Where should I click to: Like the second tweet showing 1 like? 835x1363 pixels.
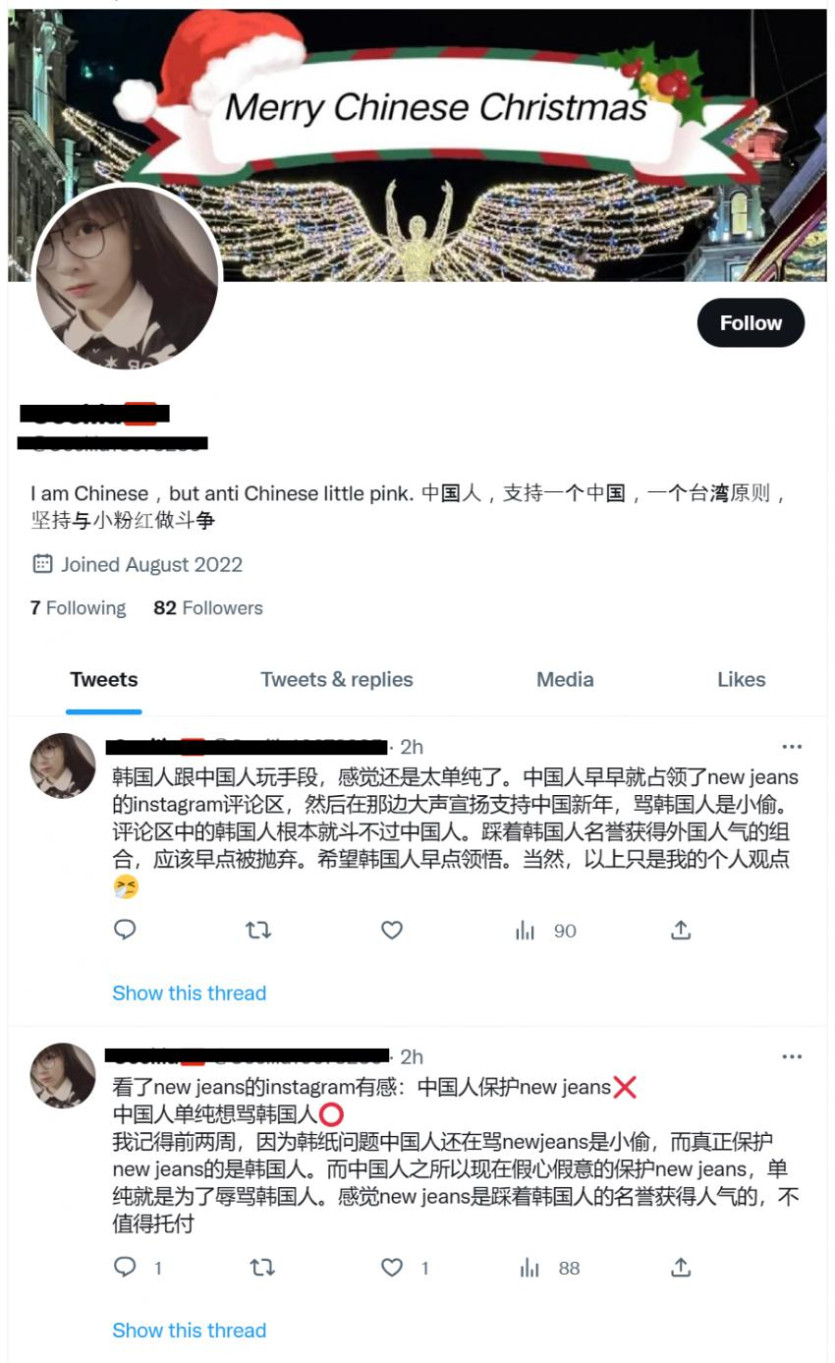point(405,1267)
